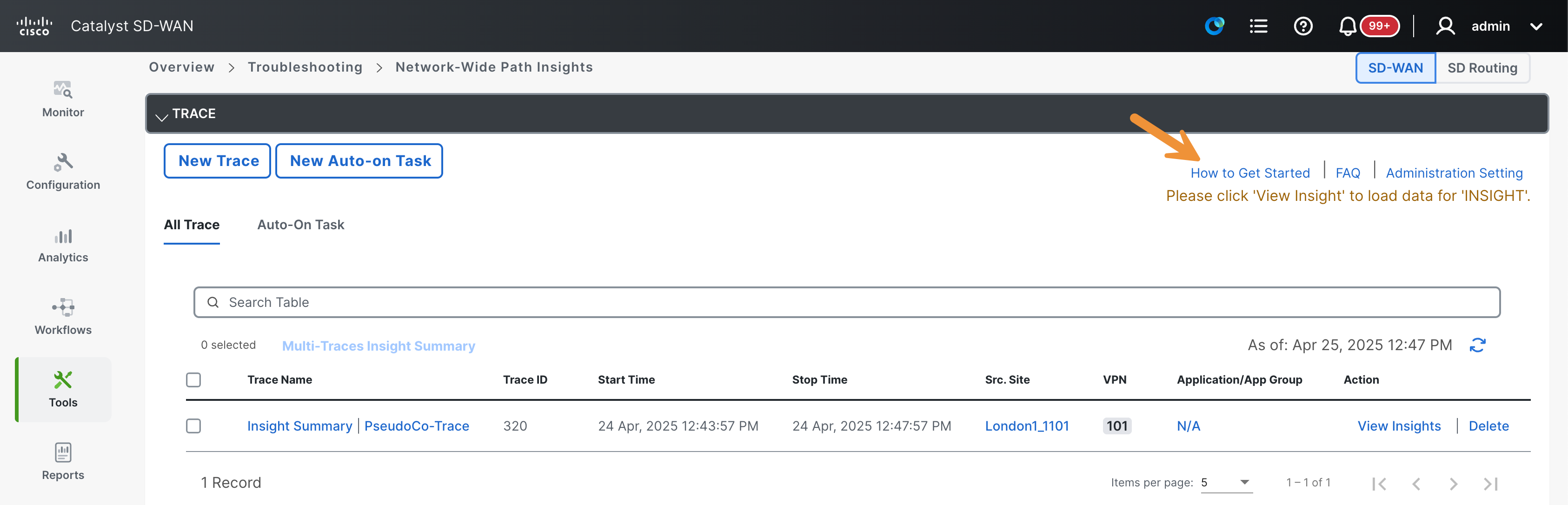This screenshot has width=1568, height=505.
Task: Open the Items per page dropdown
Action: (1226, 483)
